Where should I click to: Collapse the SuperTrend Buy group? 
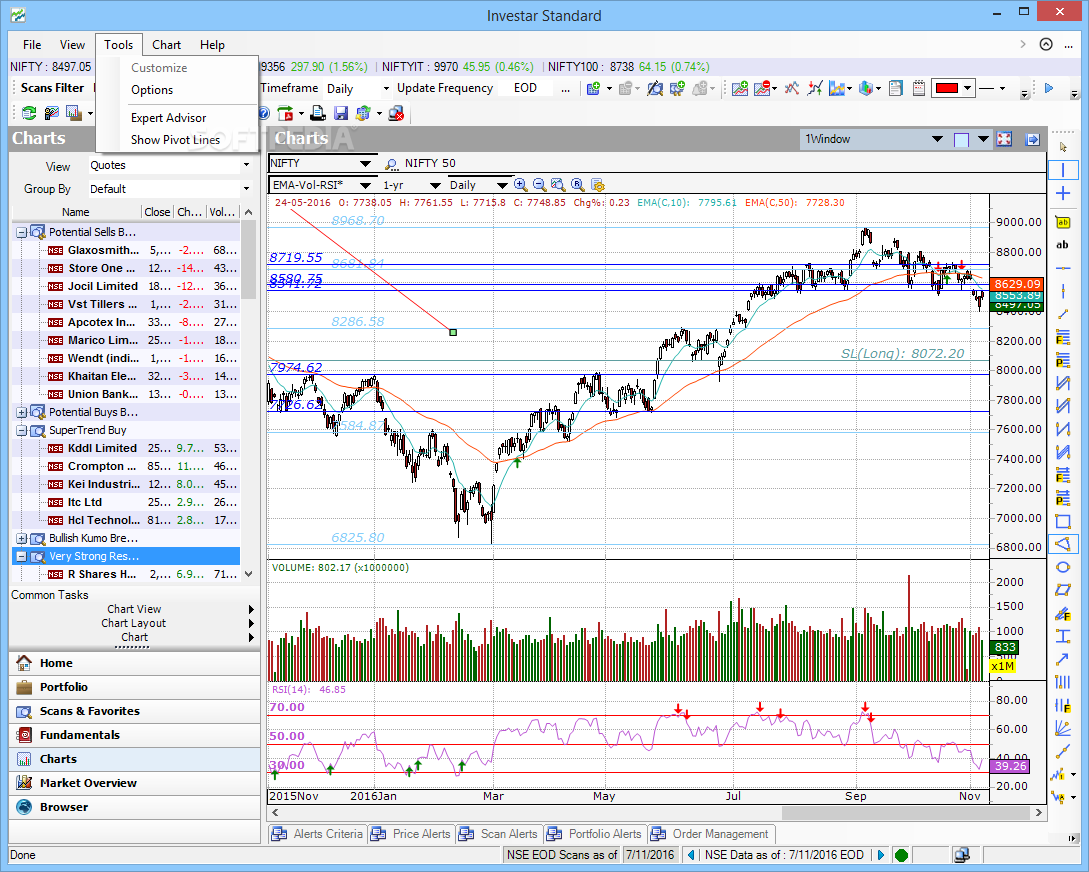[x=22, y=430]
